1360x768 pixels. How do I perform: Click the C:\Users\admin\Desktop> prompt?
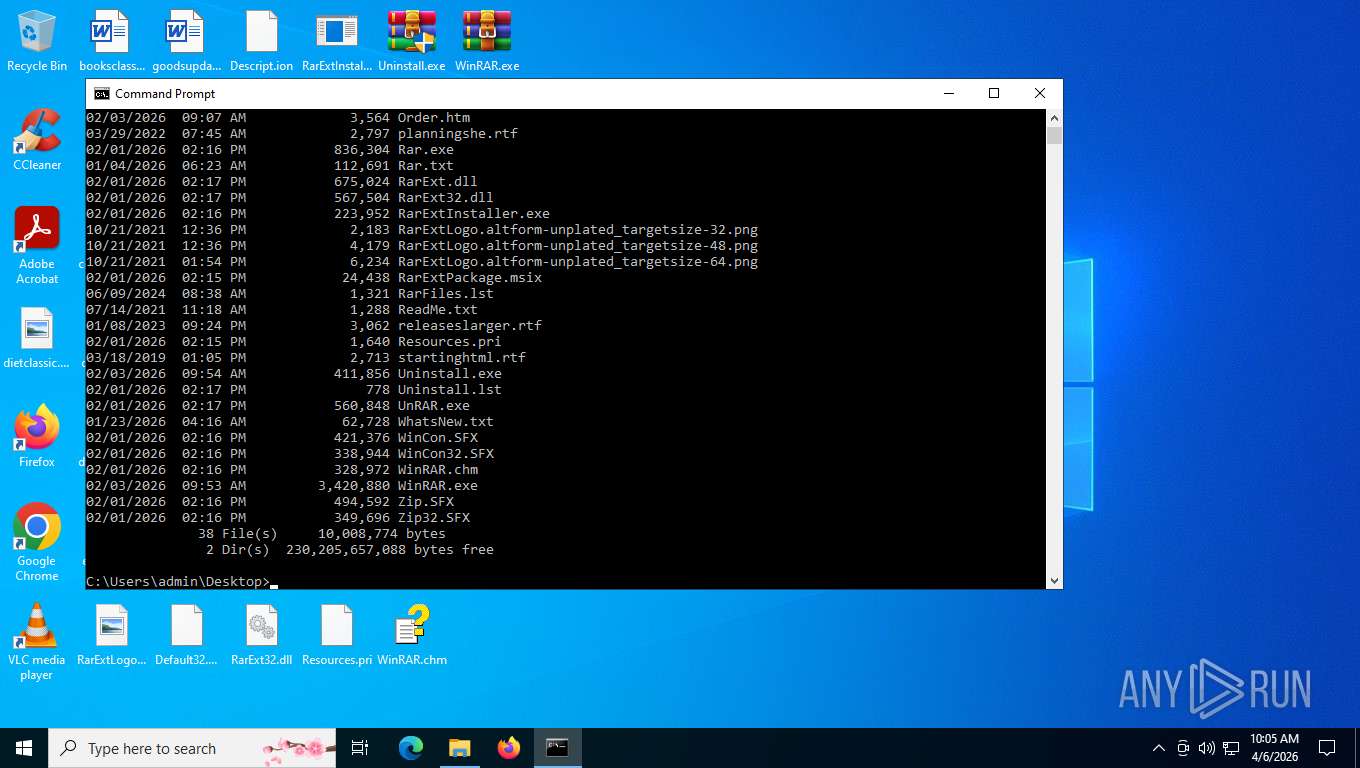pos(178,581)
